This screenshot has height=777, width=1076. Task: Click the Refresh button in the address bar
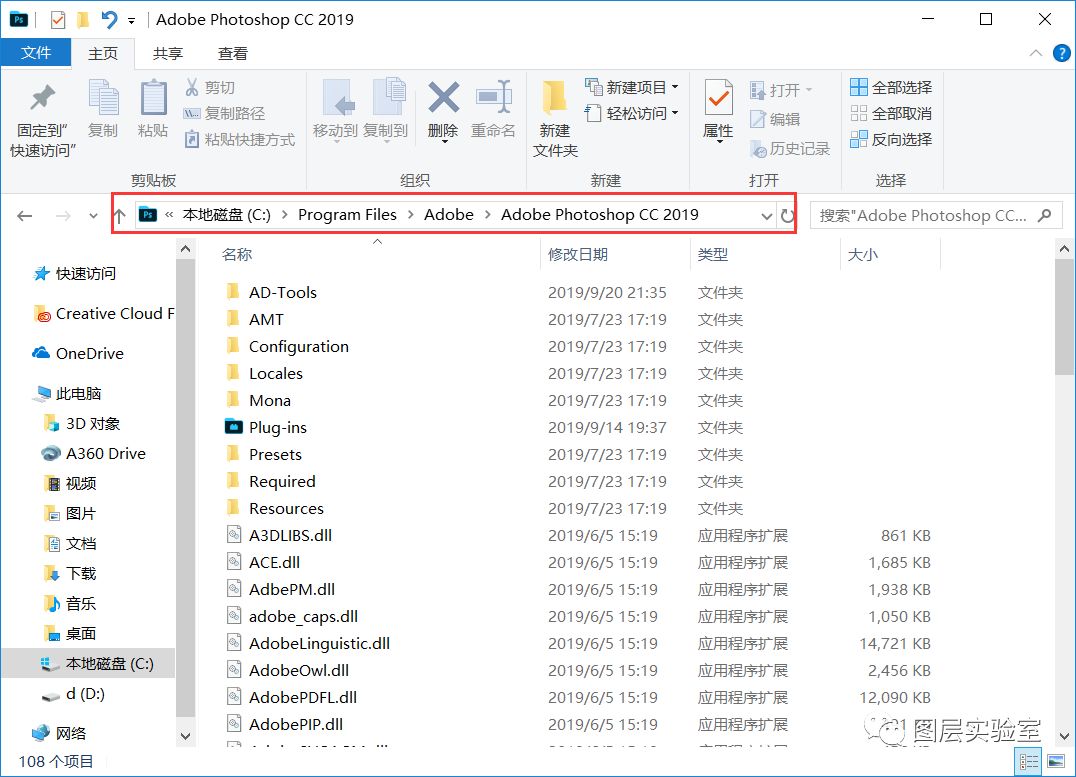[787, 216]
